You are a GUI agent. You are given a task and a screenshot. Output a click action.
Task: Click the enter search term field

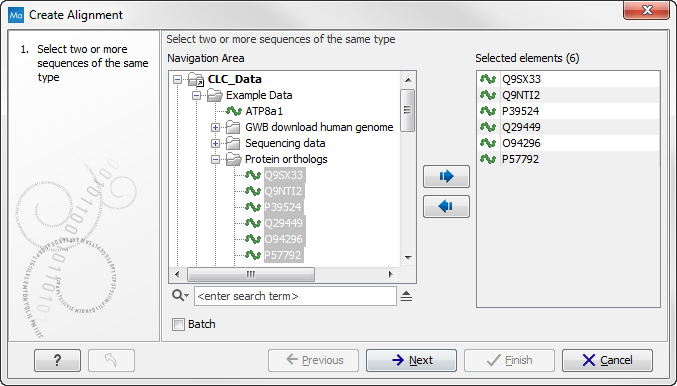[295, 296]
